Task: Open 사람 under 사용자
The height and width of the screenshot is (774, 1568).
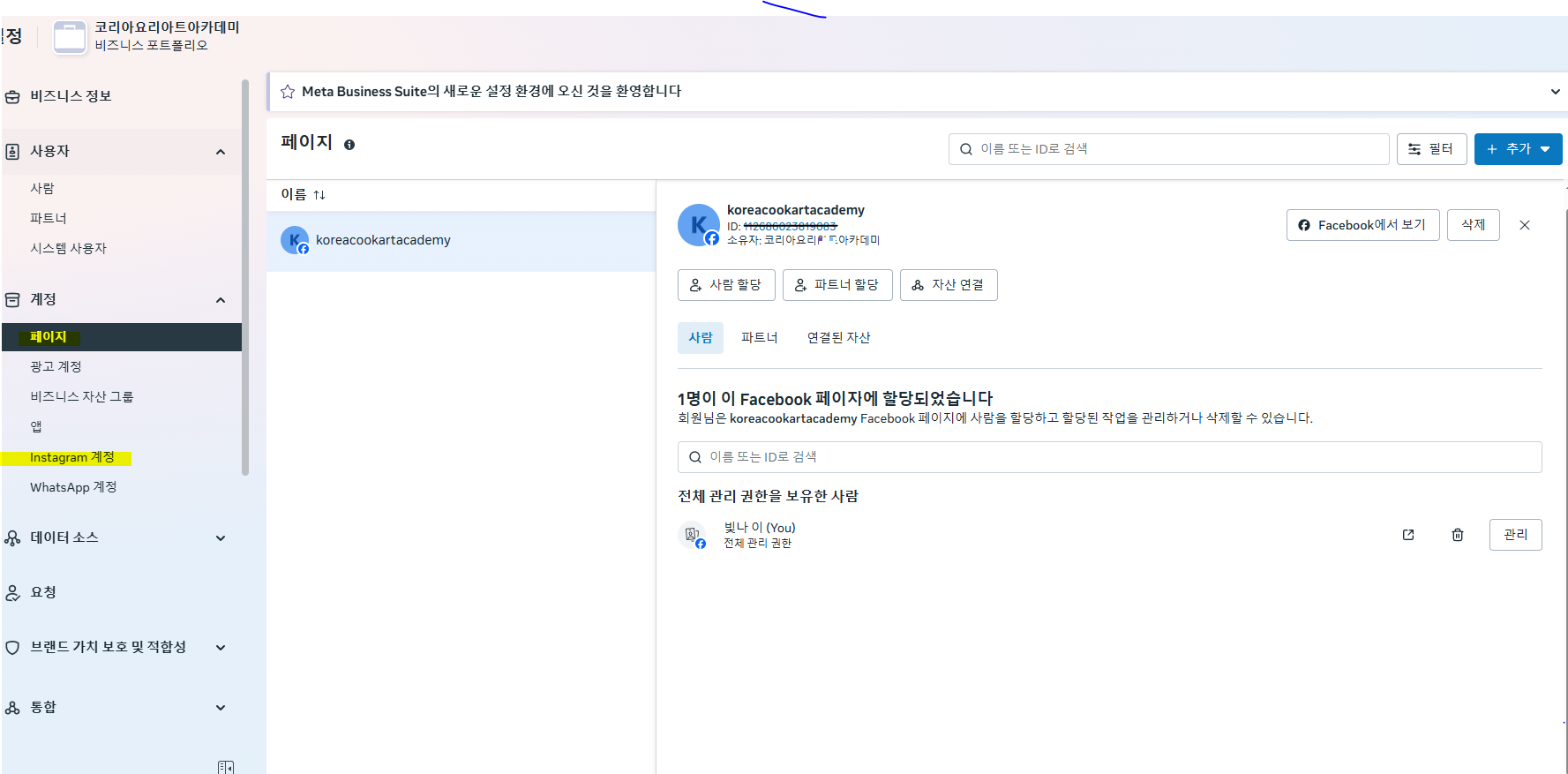Action: [42, 188]
